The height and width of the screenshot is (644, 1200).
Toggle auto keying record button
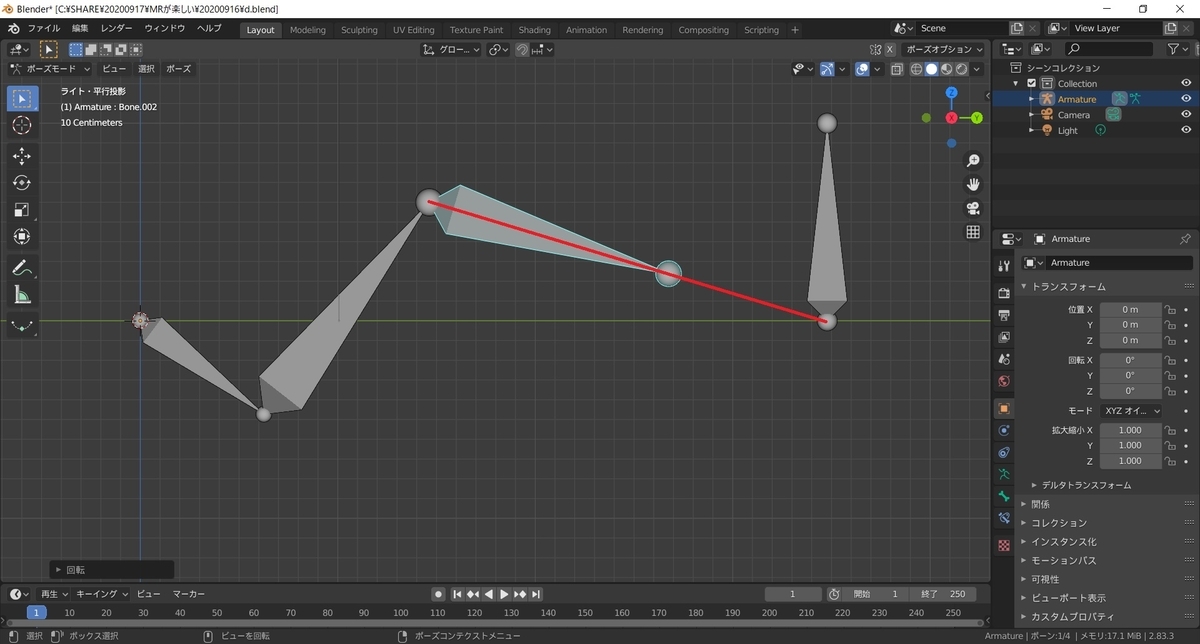pyautogui.click(x=438, y=594)
